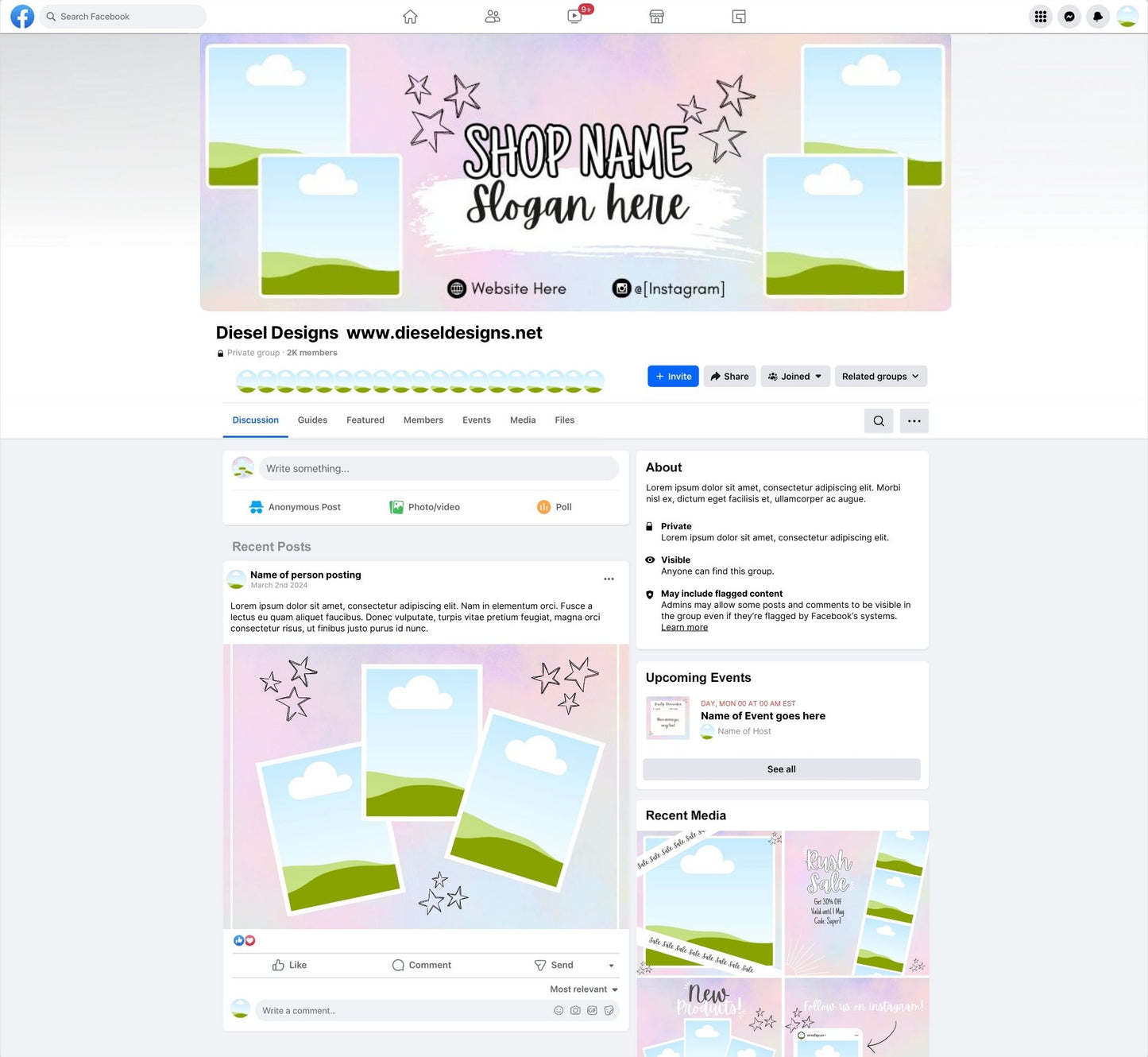The height and width of the screenshot is (1057, 1148).
Task: Open Messenger from the top bar
Action: tap(1069, 16)
